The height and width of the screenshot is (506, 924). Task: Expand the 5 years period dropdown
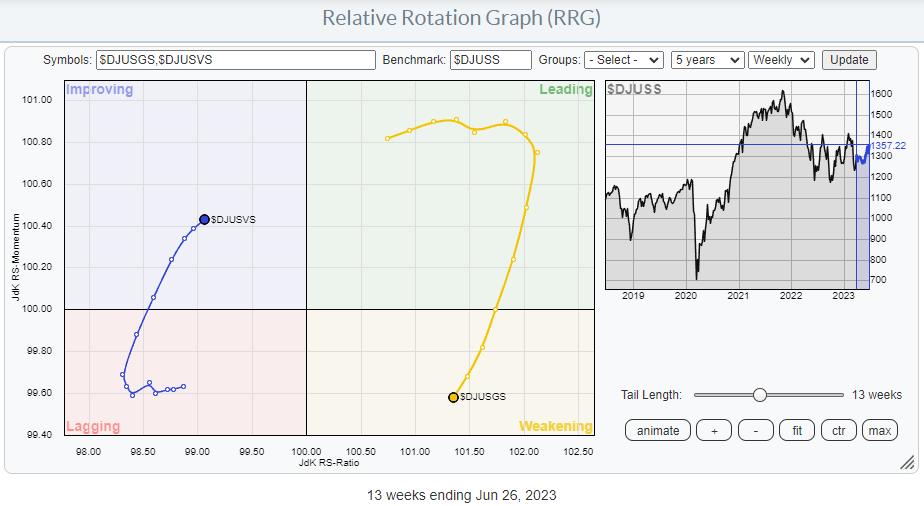pos(707,60)
